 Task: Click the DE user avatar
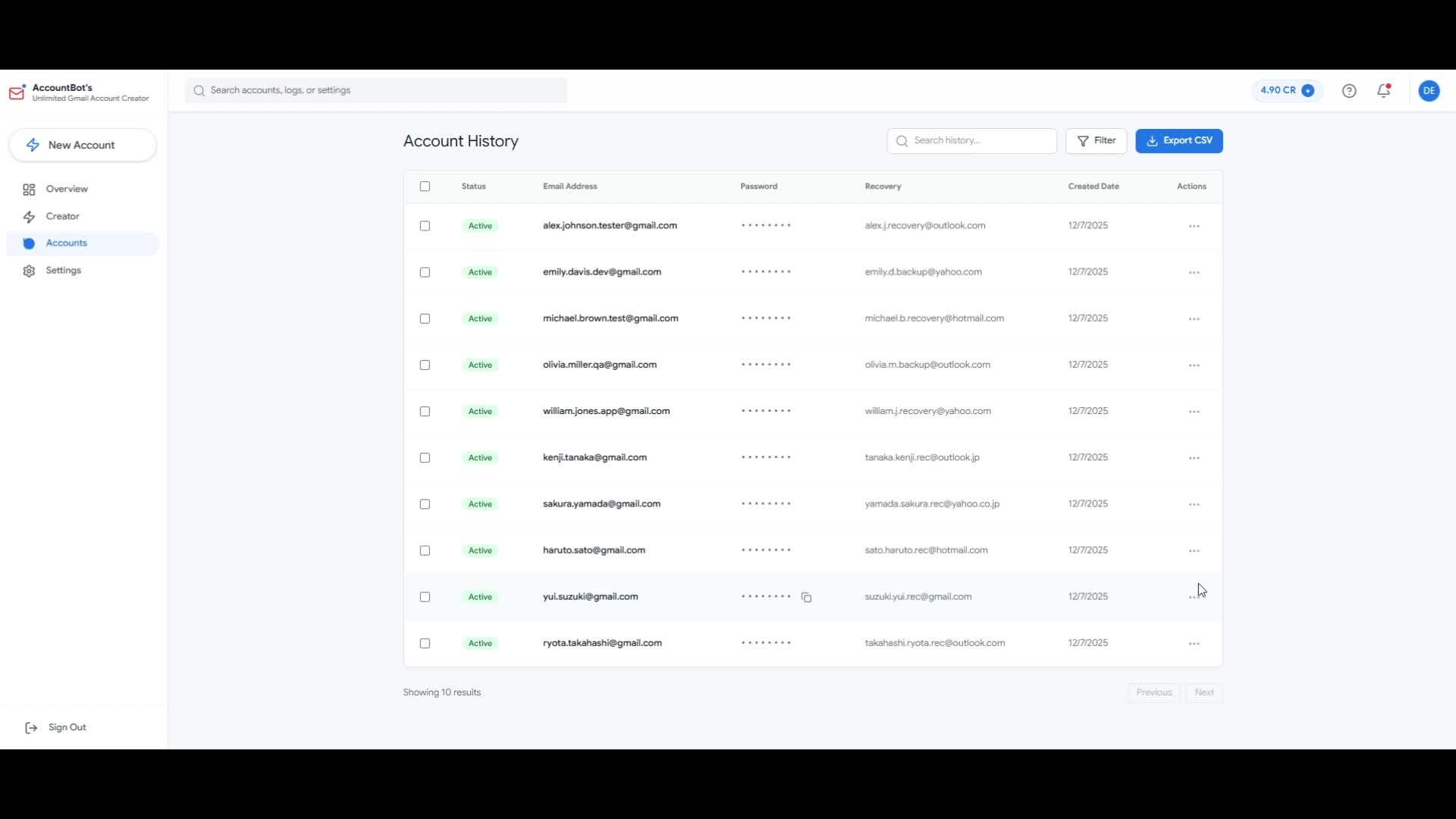(1429, 91)
